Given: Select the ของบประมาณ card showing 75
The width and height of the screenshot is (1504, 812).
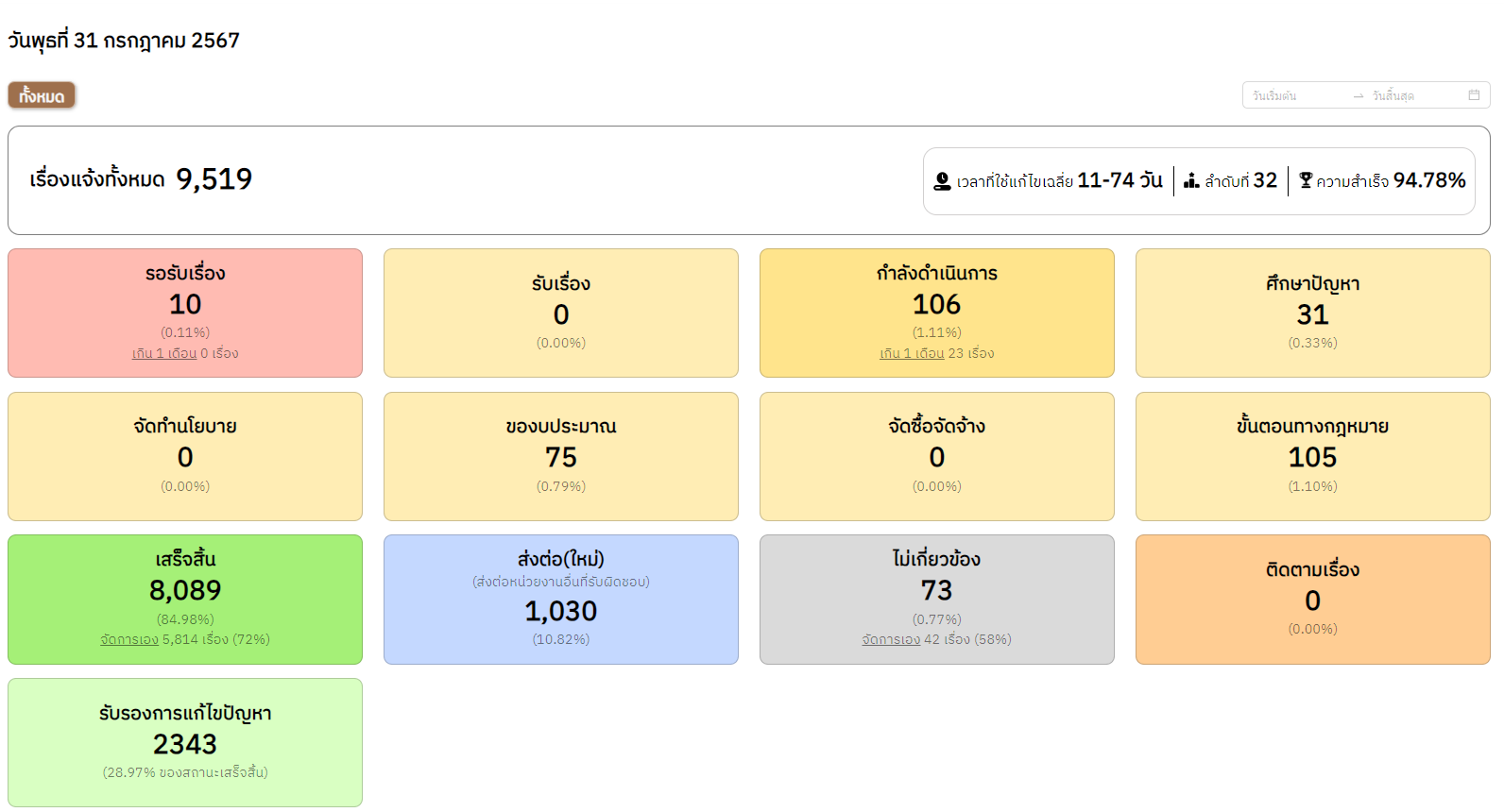Looking at the screenshot, I should point(560,456).
